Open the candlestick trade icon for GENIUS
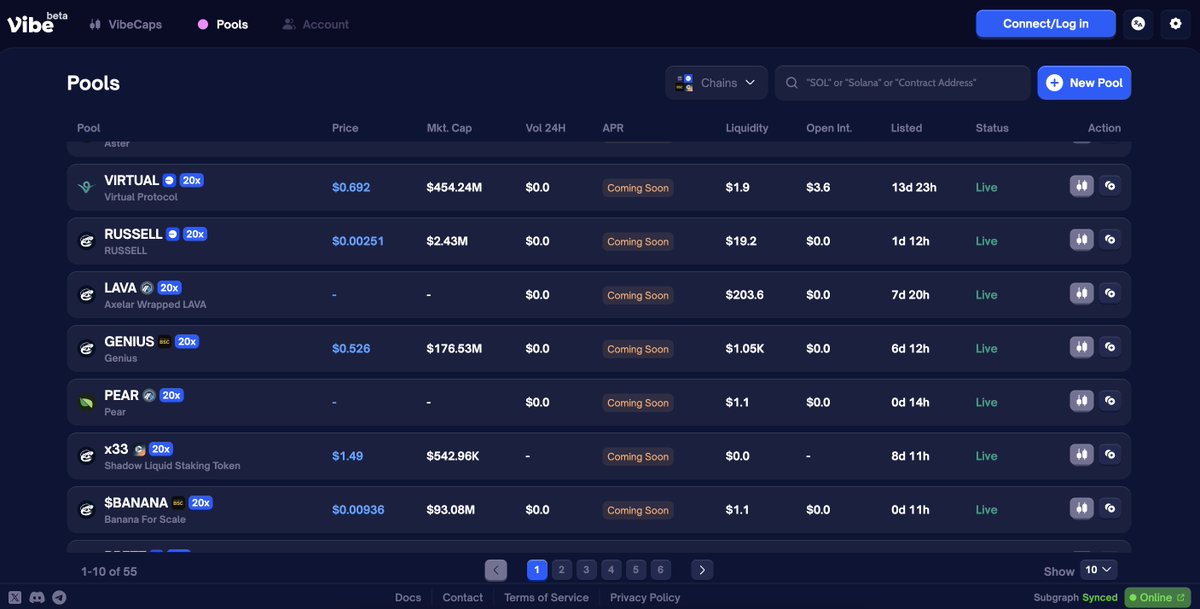The image size is (1200, 609). [x=1081, y=347]
